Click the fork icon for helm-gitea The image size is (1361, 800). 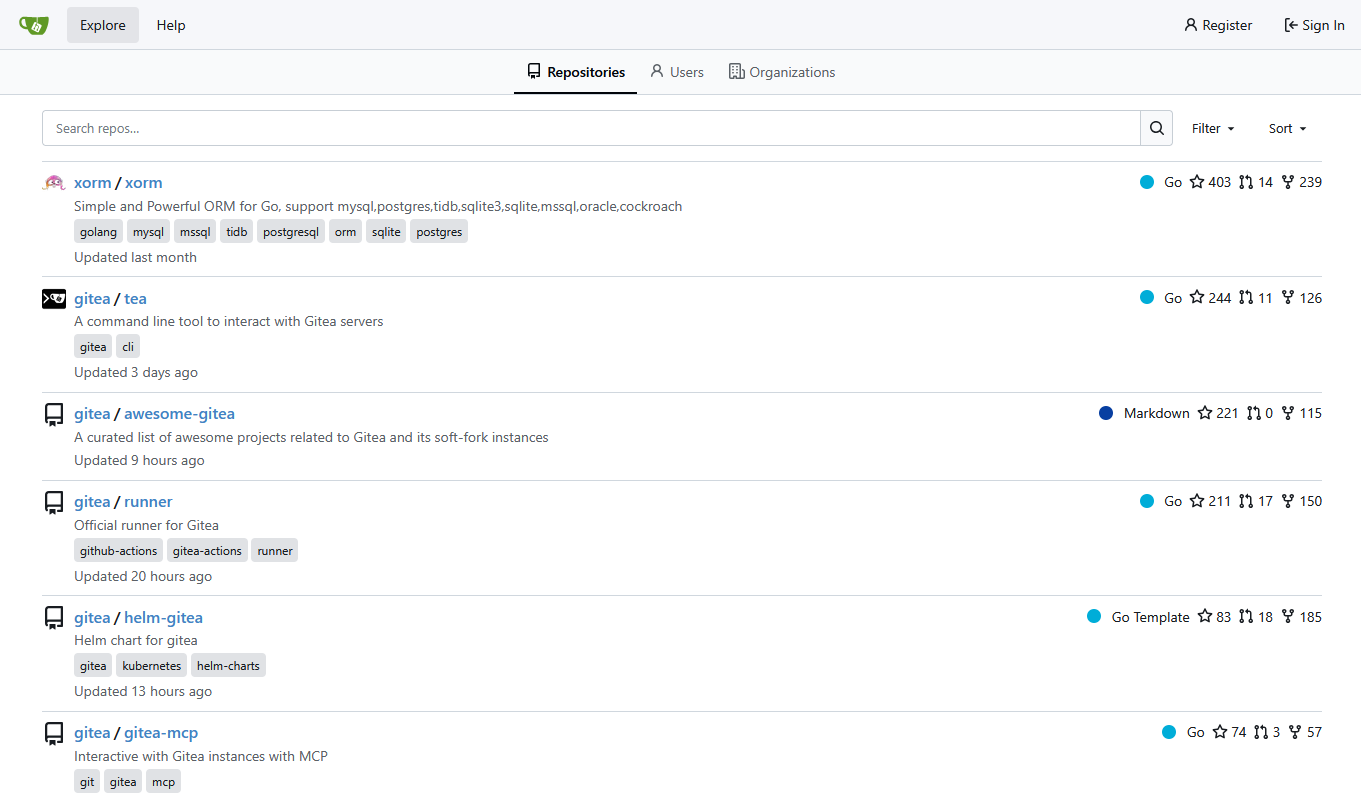(x=1288, y=617)
